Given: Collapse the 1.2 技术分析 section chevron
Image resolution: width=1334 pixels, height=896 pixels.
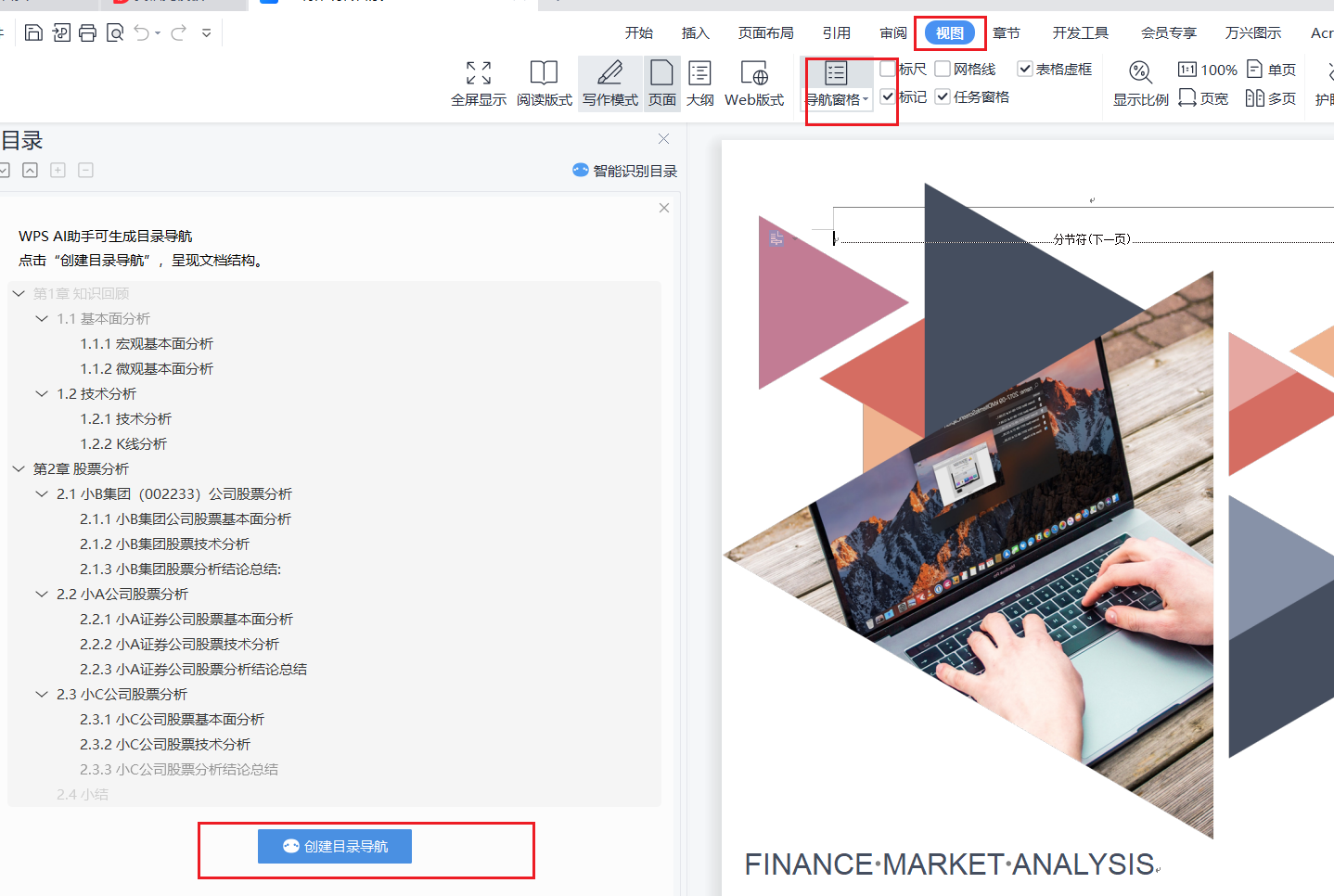Looking at the screenshot, I should click(42, 394).
